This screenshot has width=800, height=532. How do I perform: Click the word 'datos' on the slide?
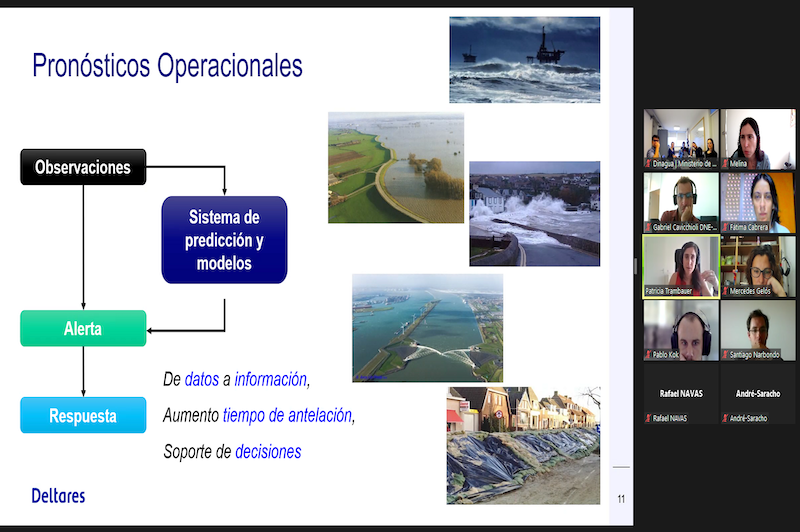202,379
